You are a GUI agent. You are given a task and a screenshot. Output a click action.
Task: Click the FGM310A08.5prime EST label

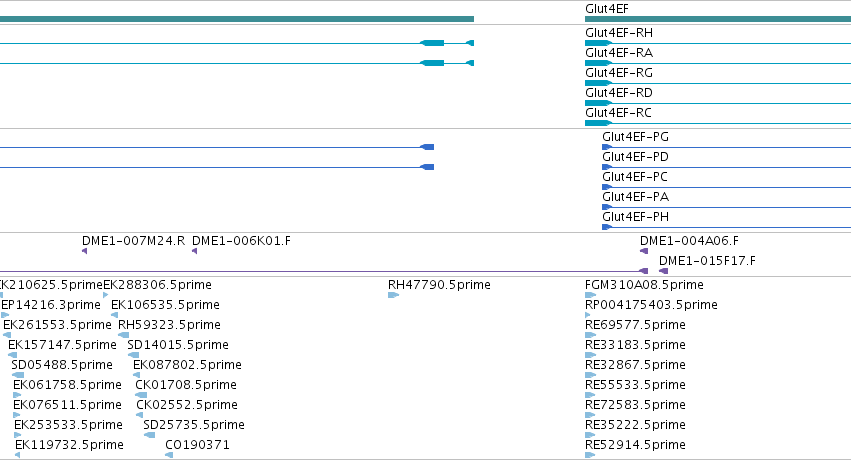tap(644, 285)
